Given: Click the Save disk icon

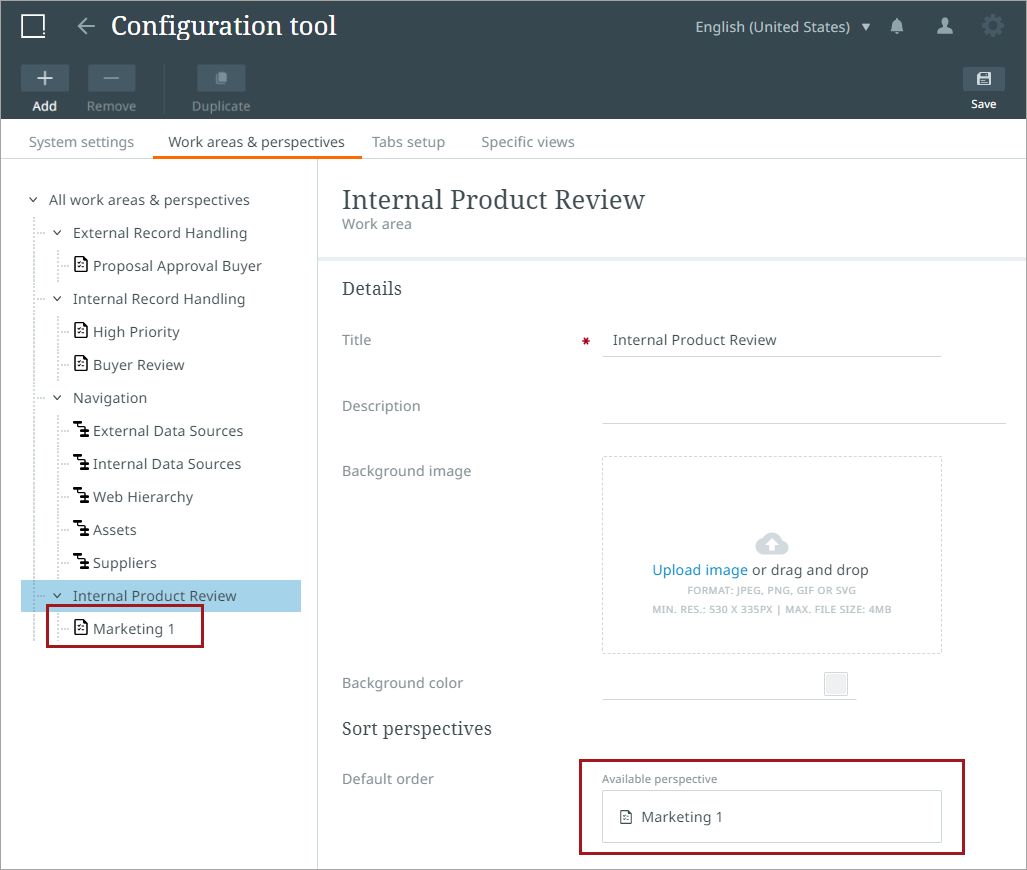Looking at the screenshot, I should point(983,79).
